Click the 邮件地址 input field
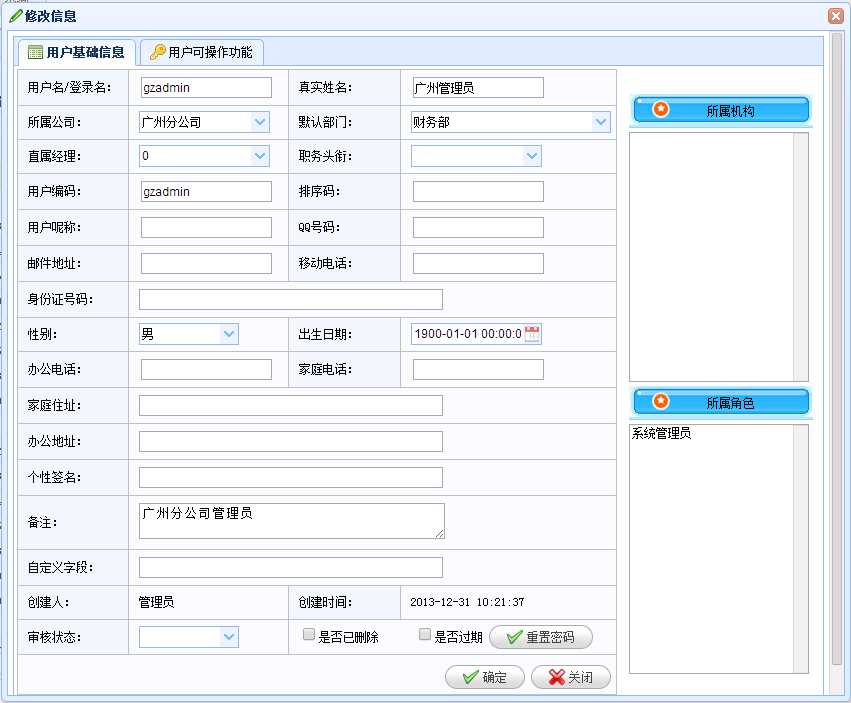The image size is (851, 703). (x=206, y=264)
